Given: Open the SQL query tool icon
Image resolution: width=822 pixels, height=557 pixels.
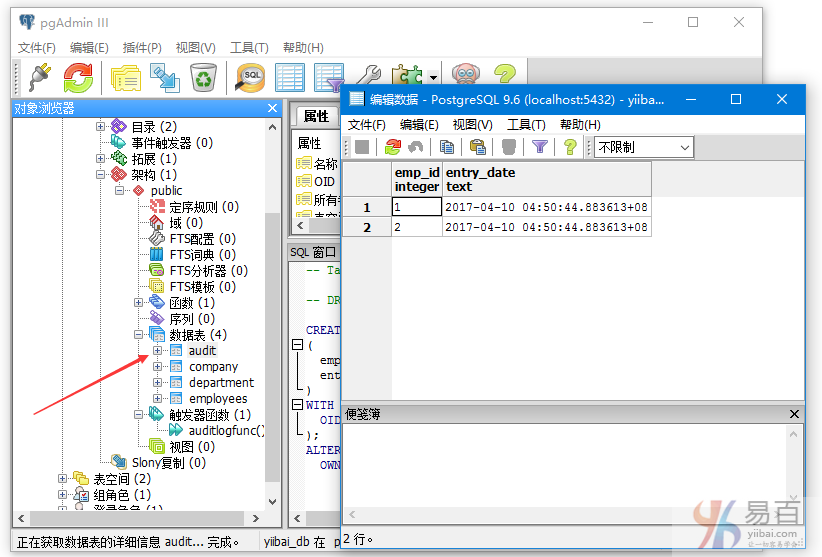Looking at the screenshot, I should pyautogui.click(x=249, y=77).
